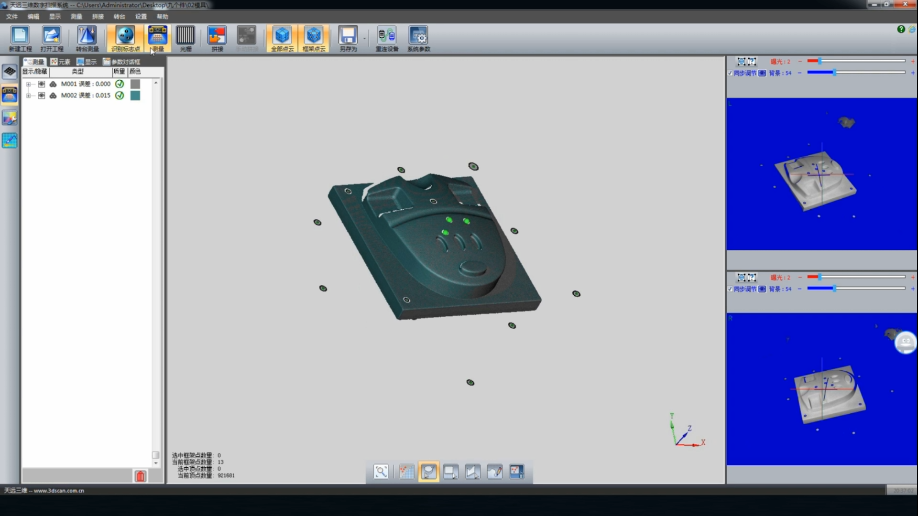Click the red delete button below the list
This screenshot has height=516, width=918.
coord(140,476)
